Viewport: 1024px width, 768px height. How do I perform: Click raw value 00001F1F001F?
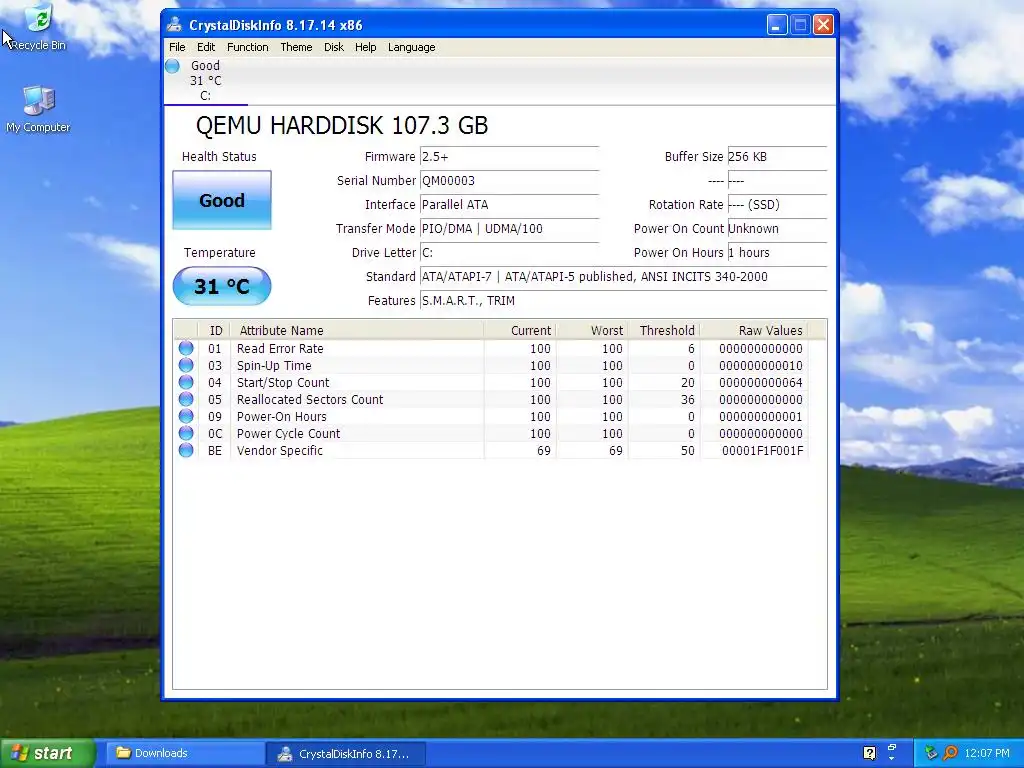pos(763,451)
